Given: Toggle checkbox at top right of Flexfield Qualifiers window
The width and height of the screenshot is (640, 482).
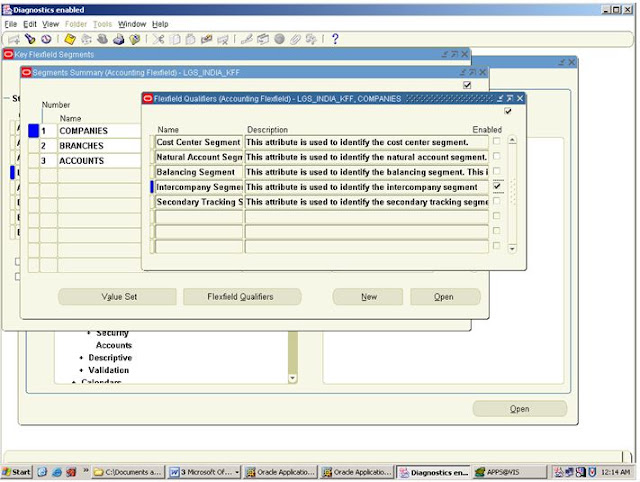Looking at the screenshot, I should pos(508,111).
